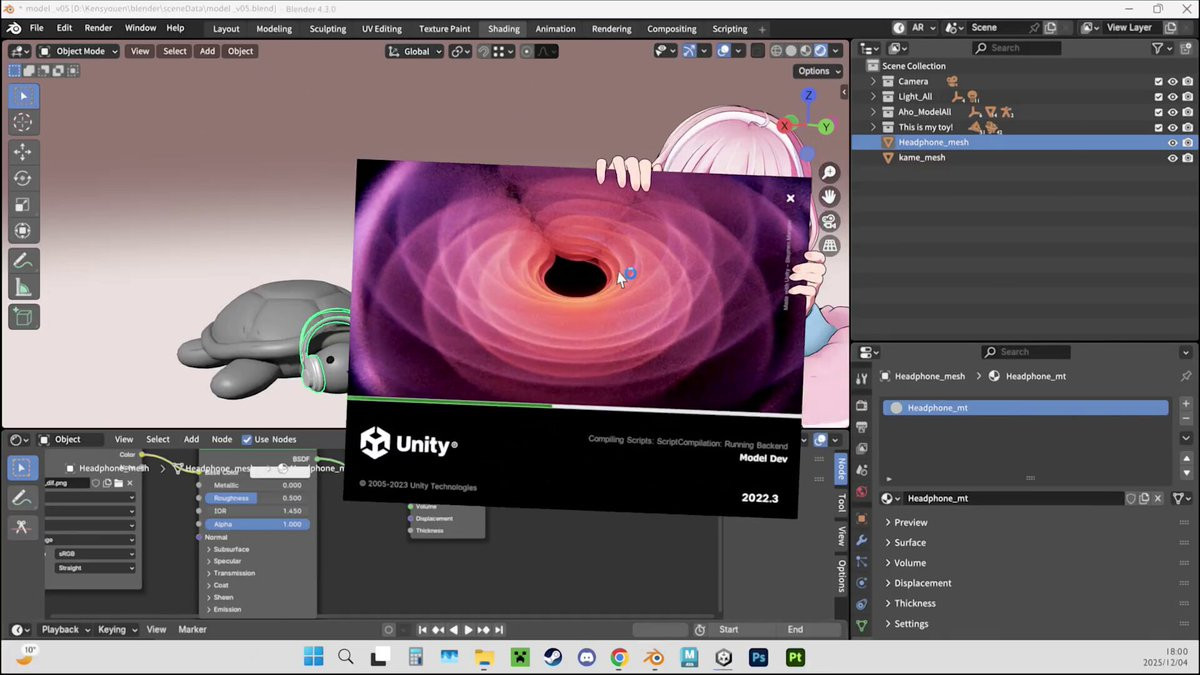Viewport: 1200px width, 675px height.
Task: Activate the Annotate tool in viewport
Action: (23, 260)
